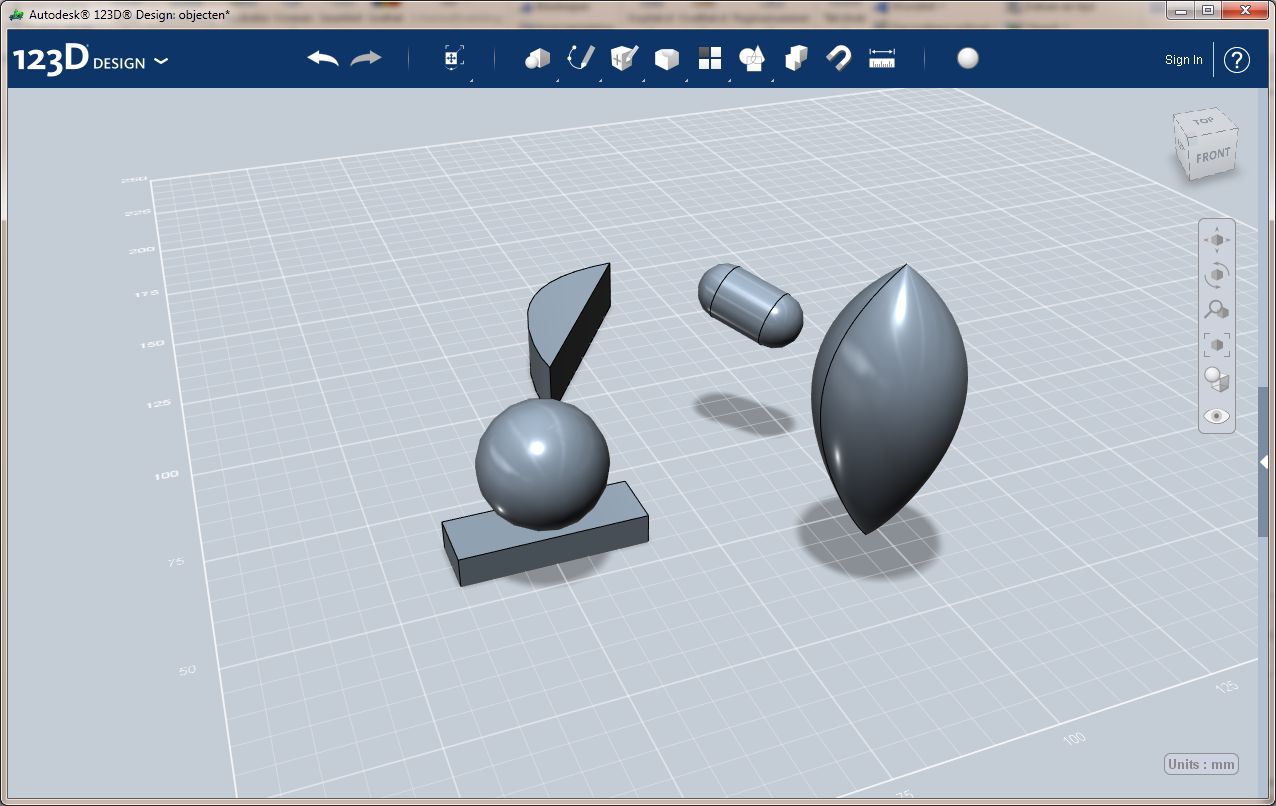Click the Undo arrow in toolbar
This screenshot has width=1276, height=806.
click(323, 59)
